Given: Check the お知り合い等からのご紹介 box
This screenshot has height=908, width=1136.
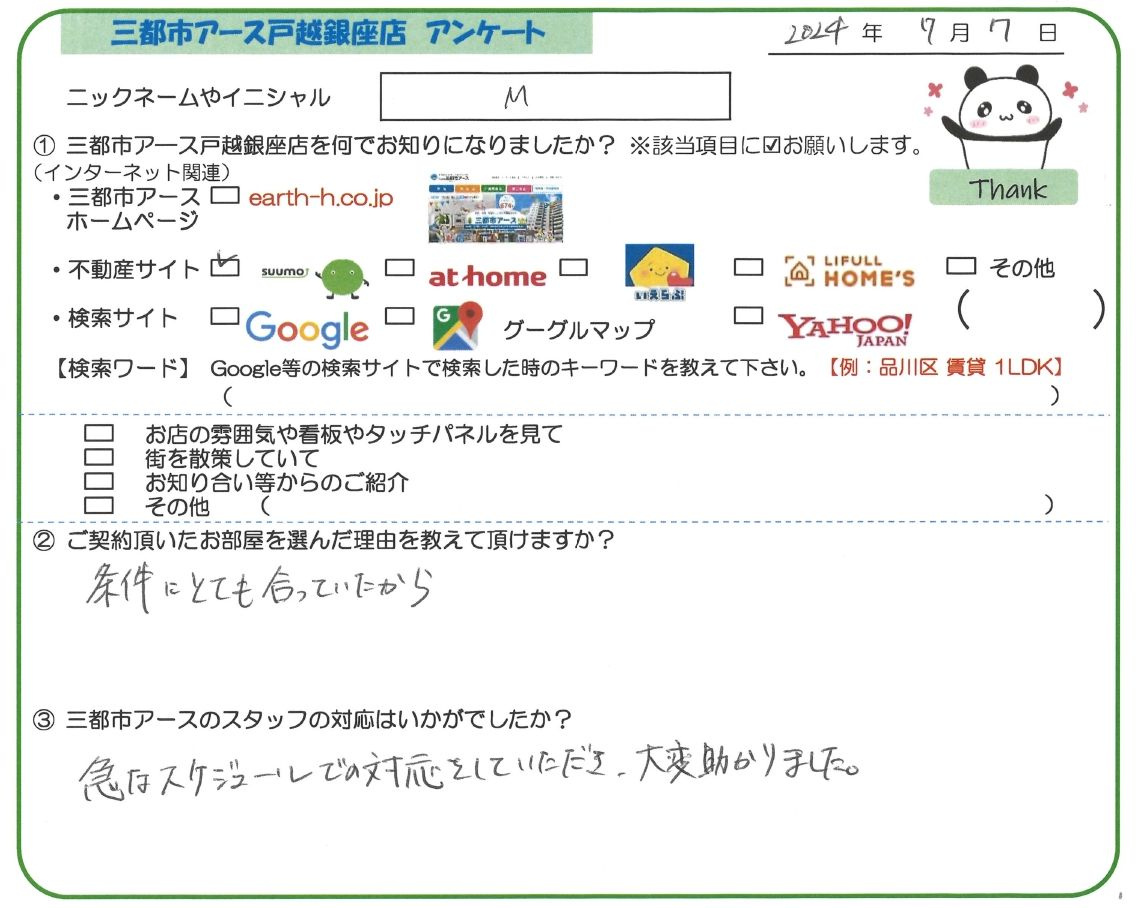Looking at the screenshot, I should 99,481.
